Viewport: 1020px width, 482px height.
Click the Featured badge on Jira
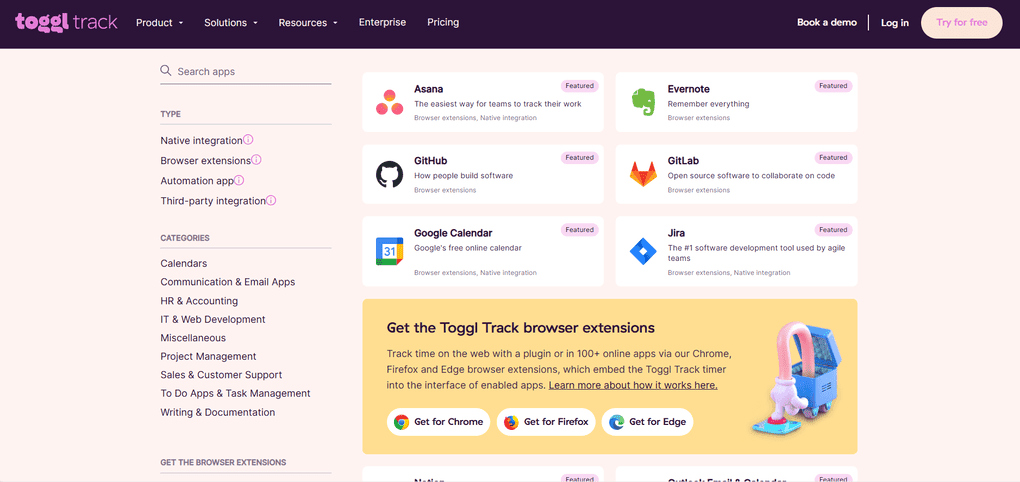click(833, 230)
